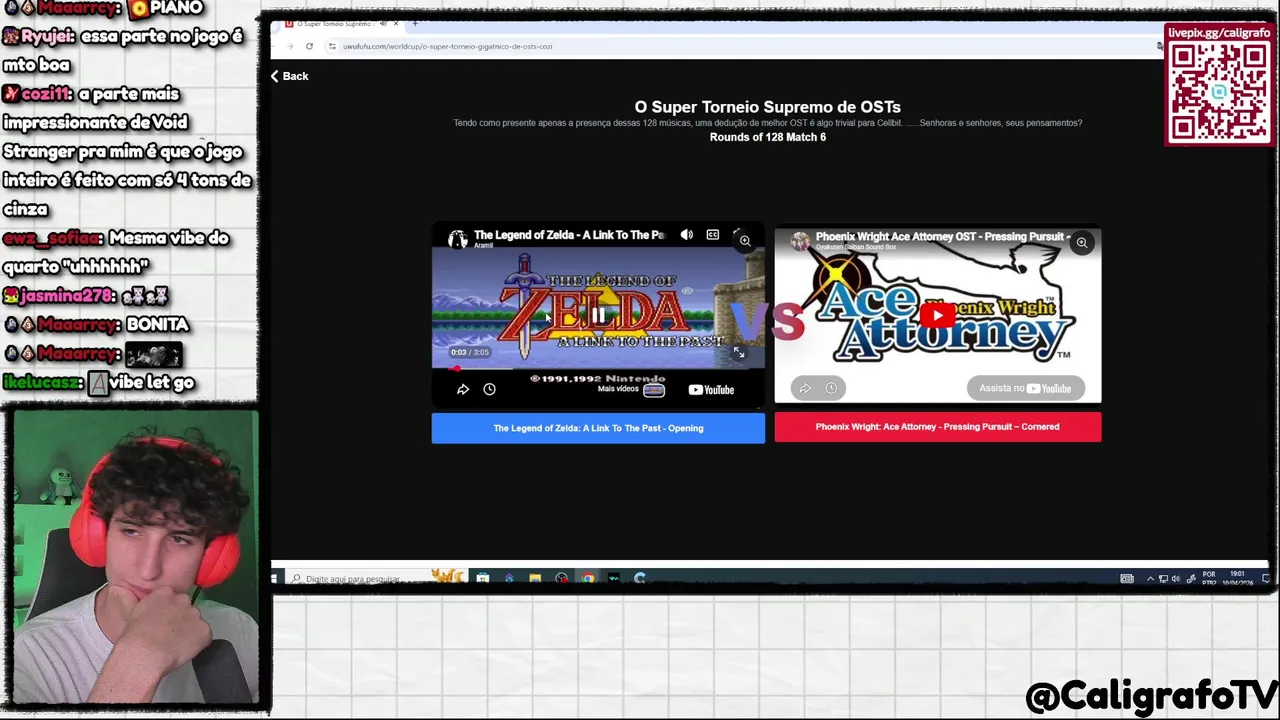
Task: Add the Ace Attorney video to Watch Later
Action: (x=831, y=388)
